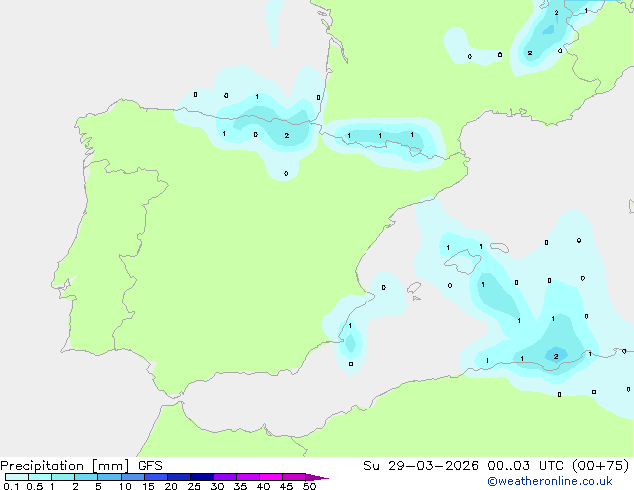Click the 5–10 mm legend swatch
This screenshot has width=634, height=490.
point(109,477)
